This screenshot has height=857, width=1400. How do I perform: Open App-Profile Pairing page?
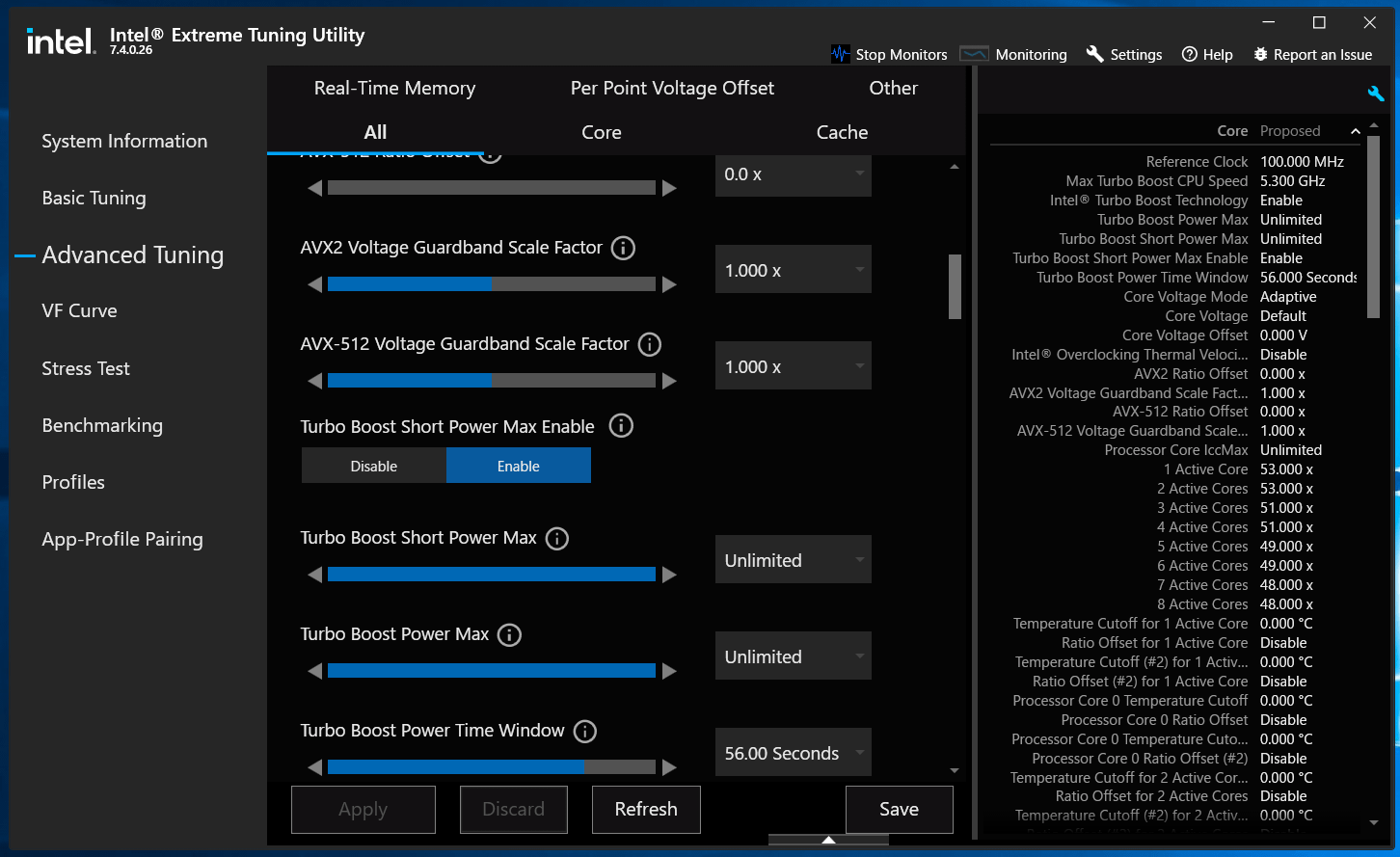122,539
